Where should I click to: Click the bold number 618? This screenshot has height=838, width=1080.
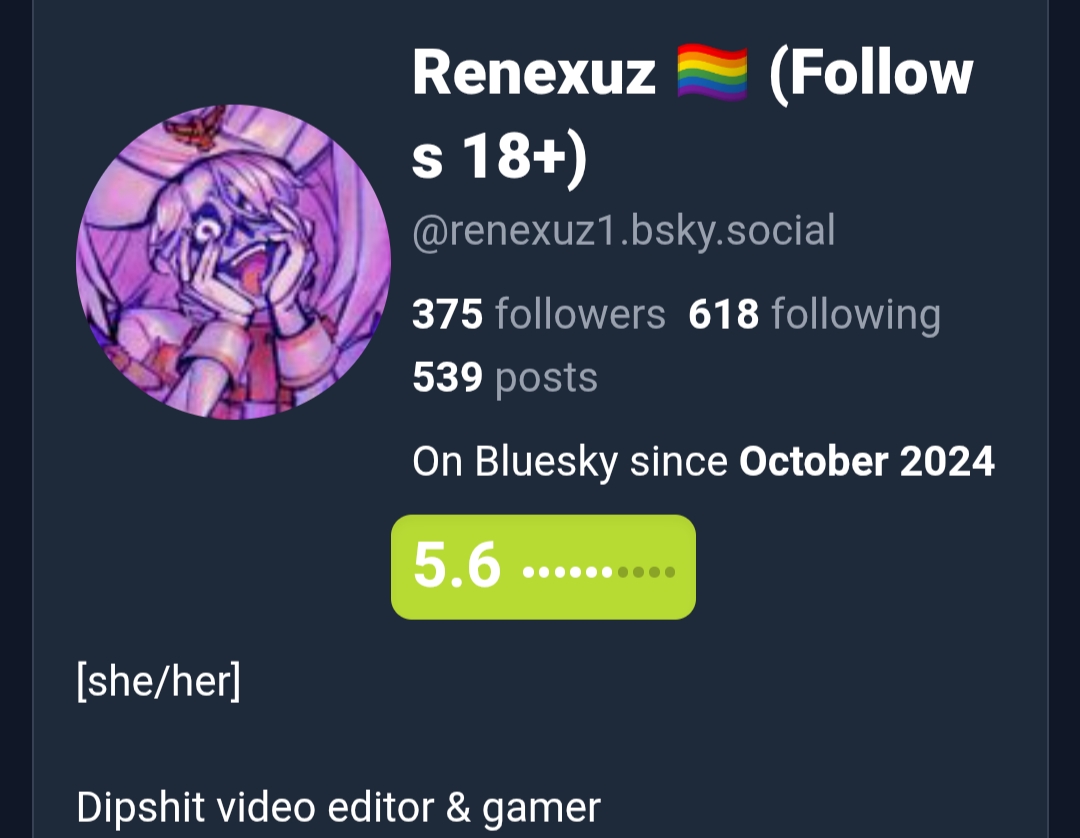coord(723,315)
